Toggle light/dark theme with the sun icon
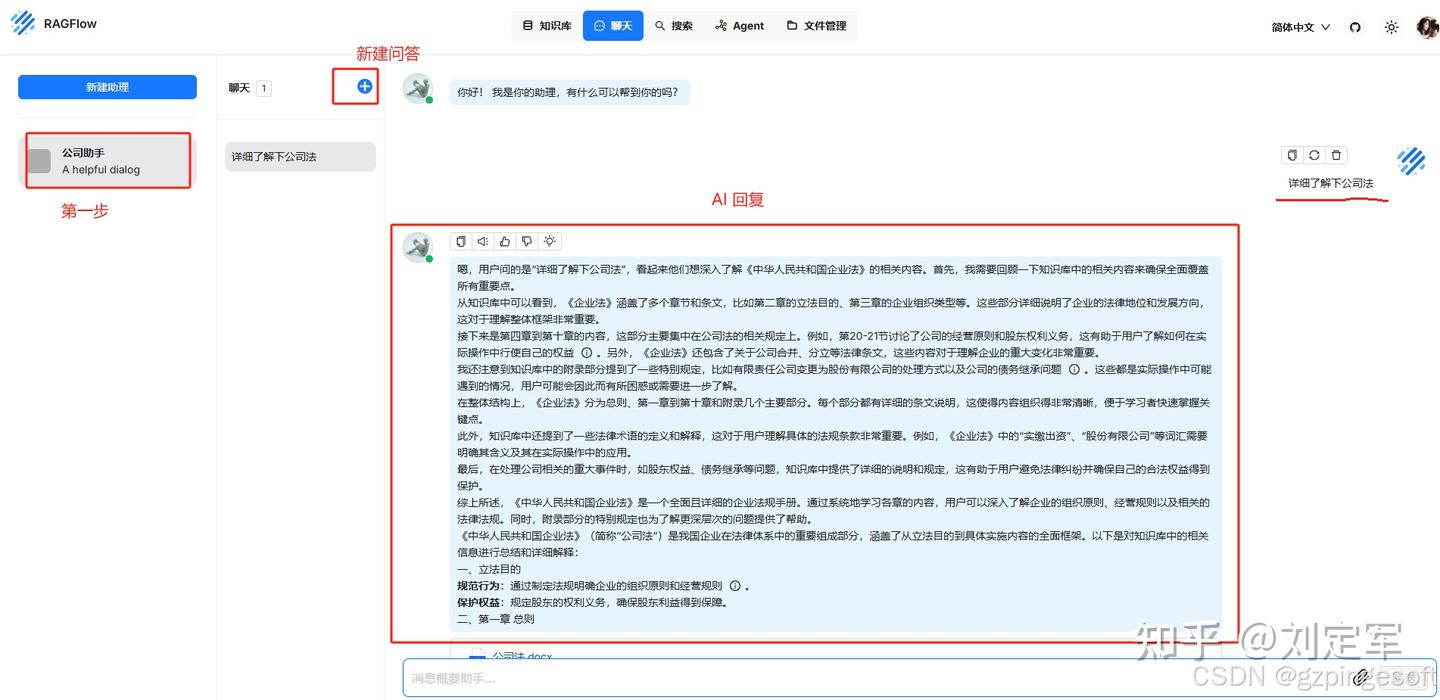Viewport: 1440px width, 700px height. click(x=1391, y=27)
